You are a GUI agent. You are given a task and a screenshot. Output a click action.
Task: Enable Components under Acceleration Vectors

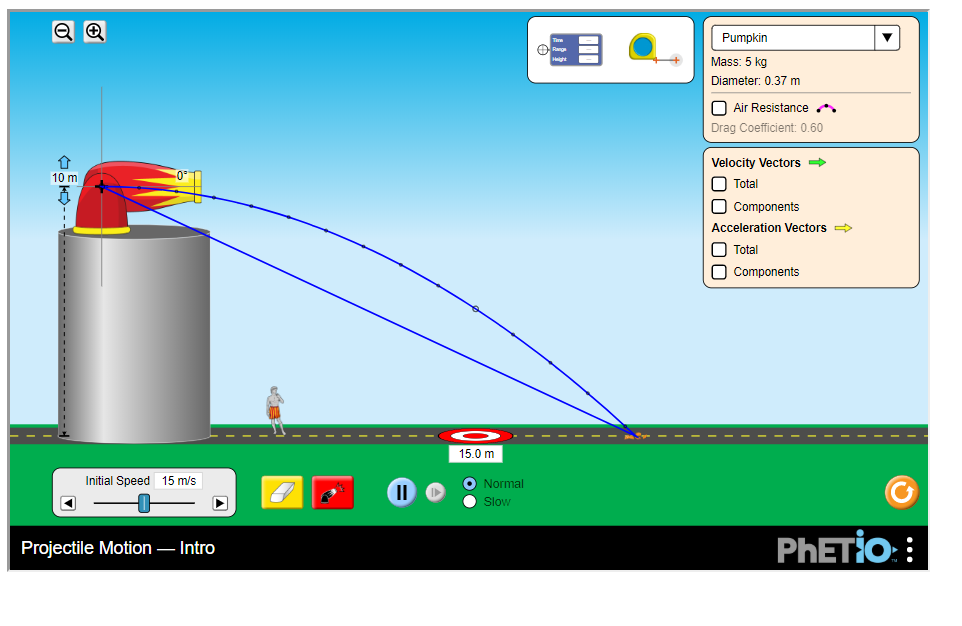click(x=718, y=271)
